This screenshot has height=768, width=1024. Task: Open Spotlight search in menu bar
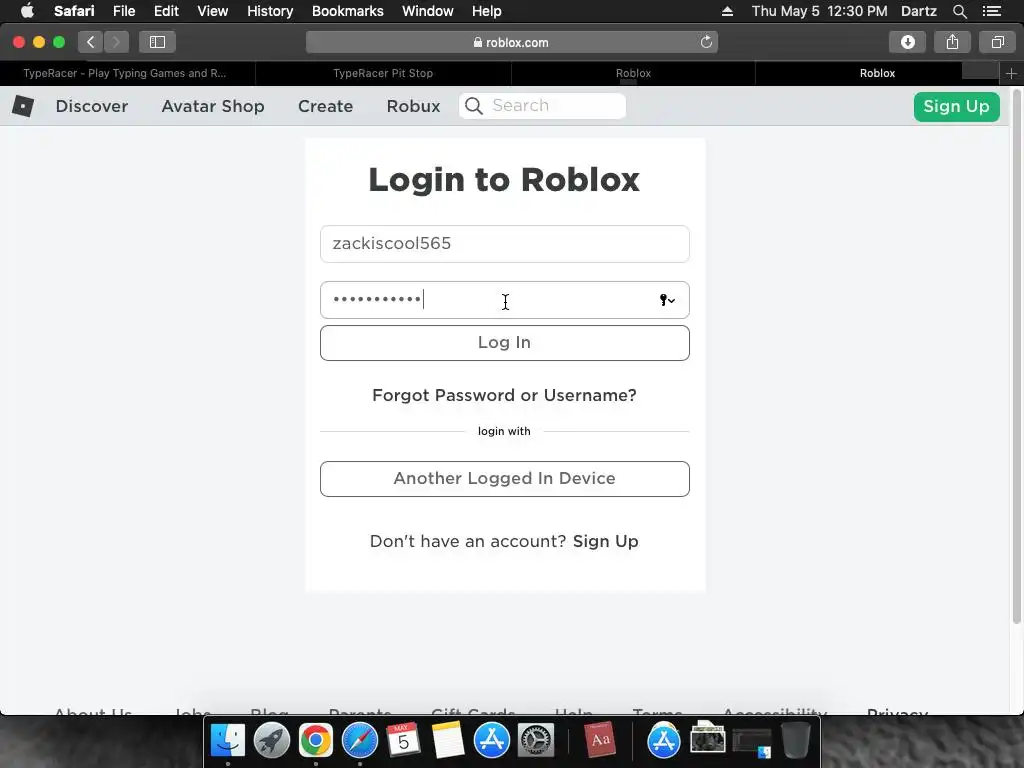pos(959,11)
